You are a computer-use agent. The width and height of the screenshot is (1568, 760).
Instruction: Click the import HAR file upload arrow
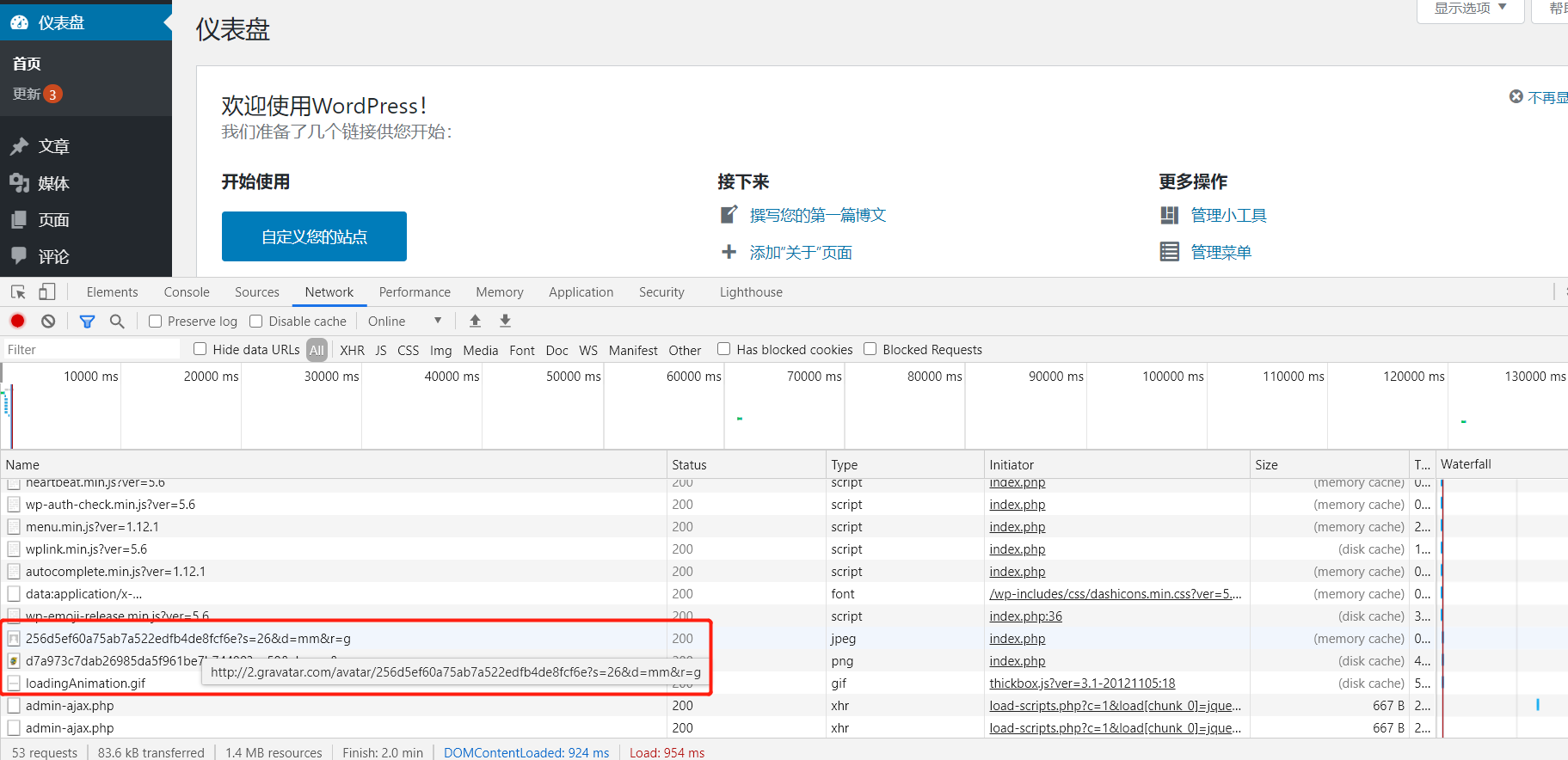point(475,321)
